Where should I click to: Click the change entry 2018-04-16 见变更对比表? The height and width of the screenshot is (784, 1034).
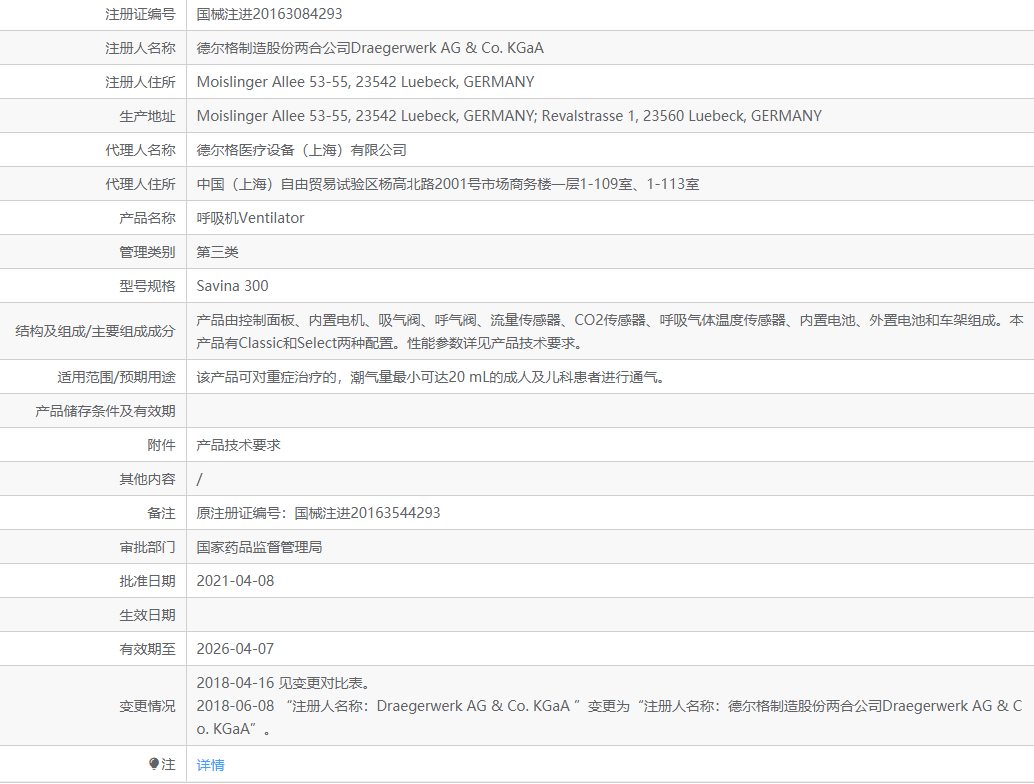pos(284,683)
